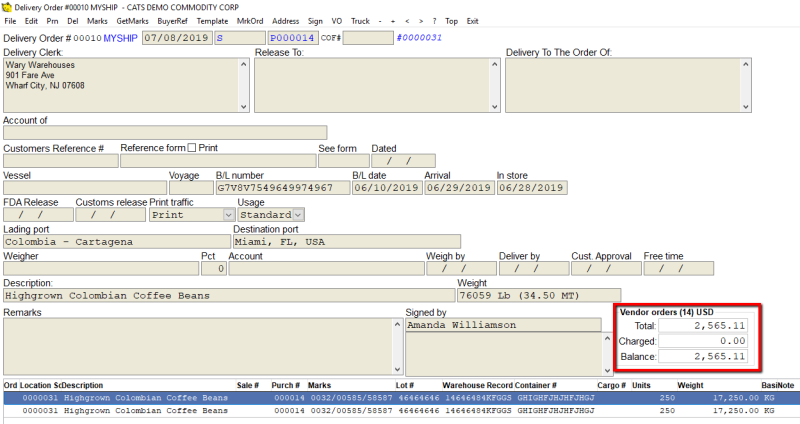Viewport: 800px width, 424px height.
Task: Click the Delivery Clerk address box
Action: pos(121,85)
